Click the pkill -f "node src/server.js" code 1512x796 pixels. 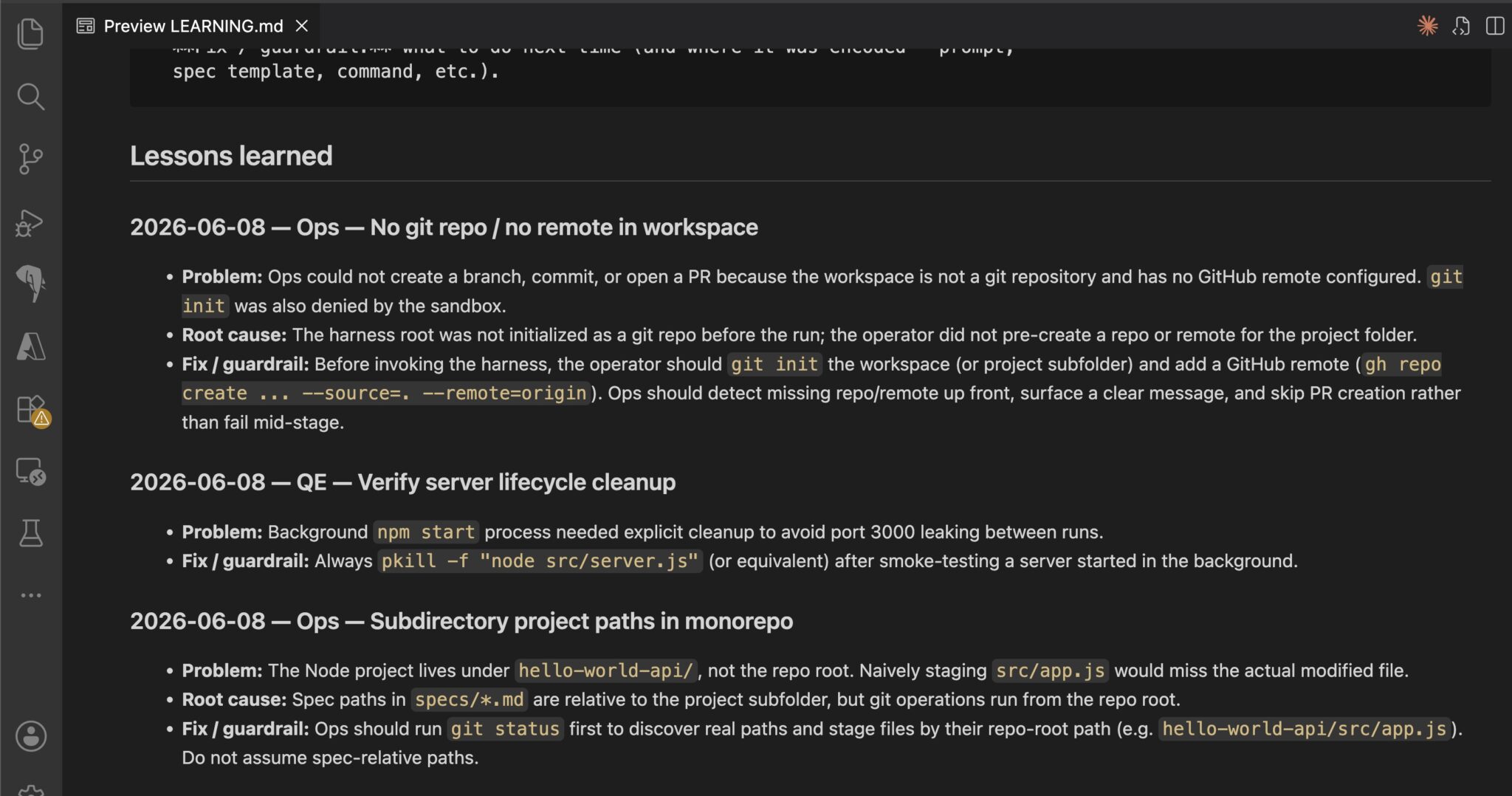(x=540, y=561)
